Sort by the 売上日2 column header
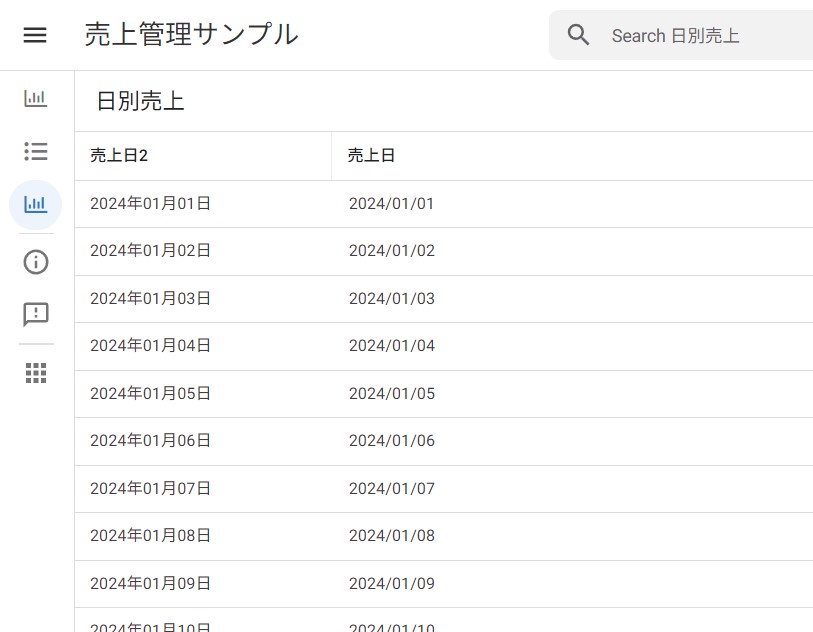The width and height of the screenshot is (813, 632). click(x=119, y=156)
